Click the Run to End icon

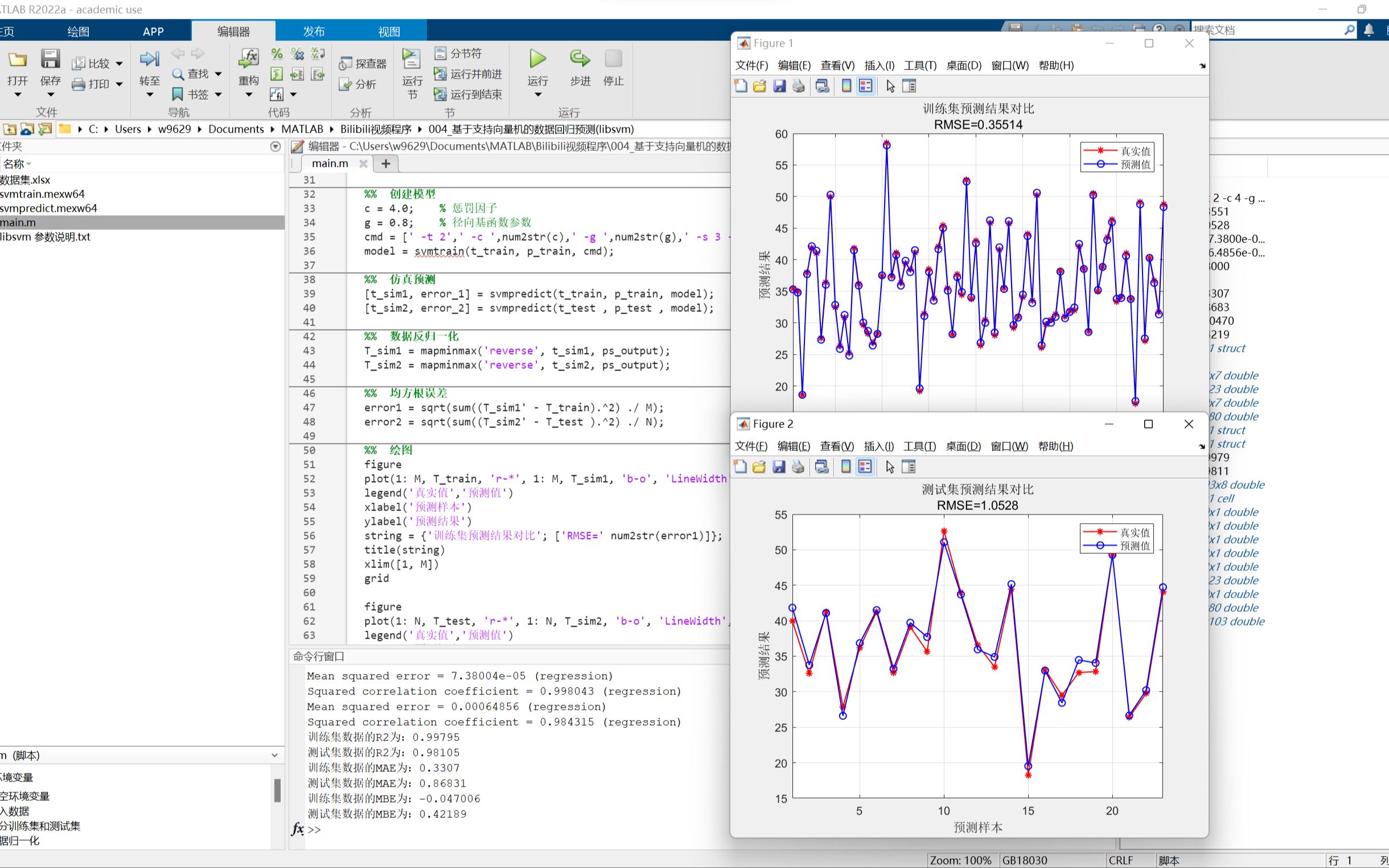point(441,92)
